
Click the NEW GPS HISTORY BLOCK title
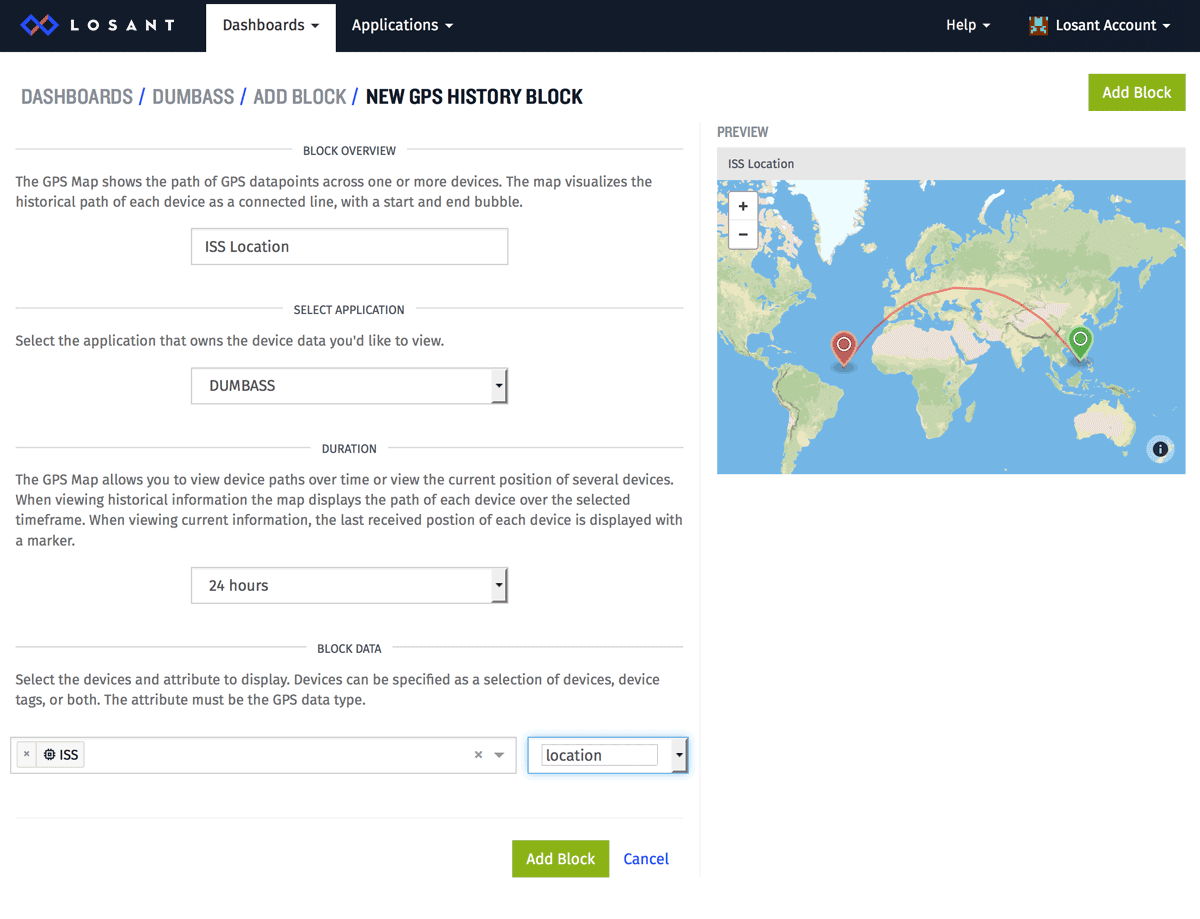[x=474, y=97]
